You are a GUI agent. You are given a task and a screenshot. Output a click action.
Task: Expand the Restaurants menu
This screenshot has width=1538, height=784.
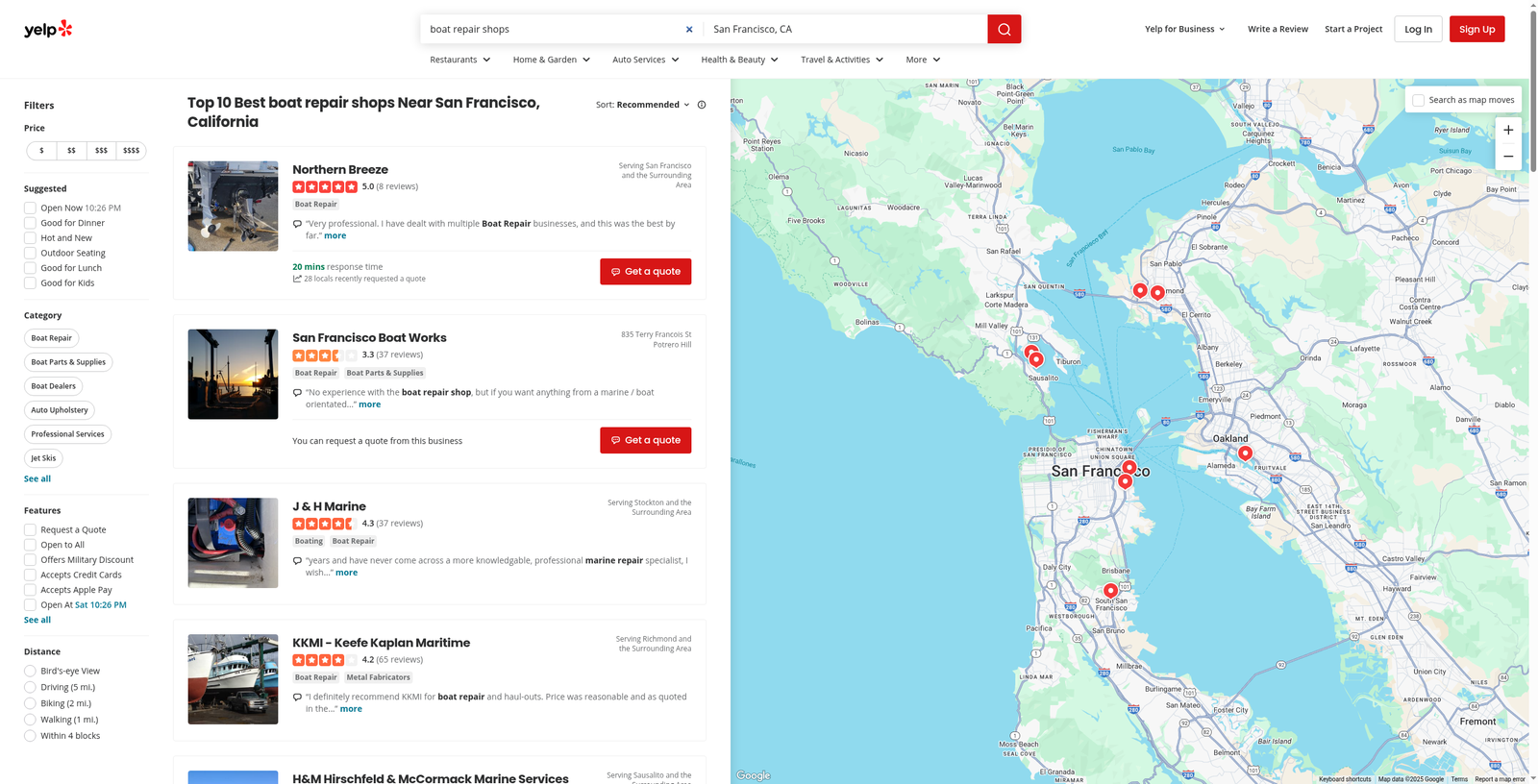point(460,60)
